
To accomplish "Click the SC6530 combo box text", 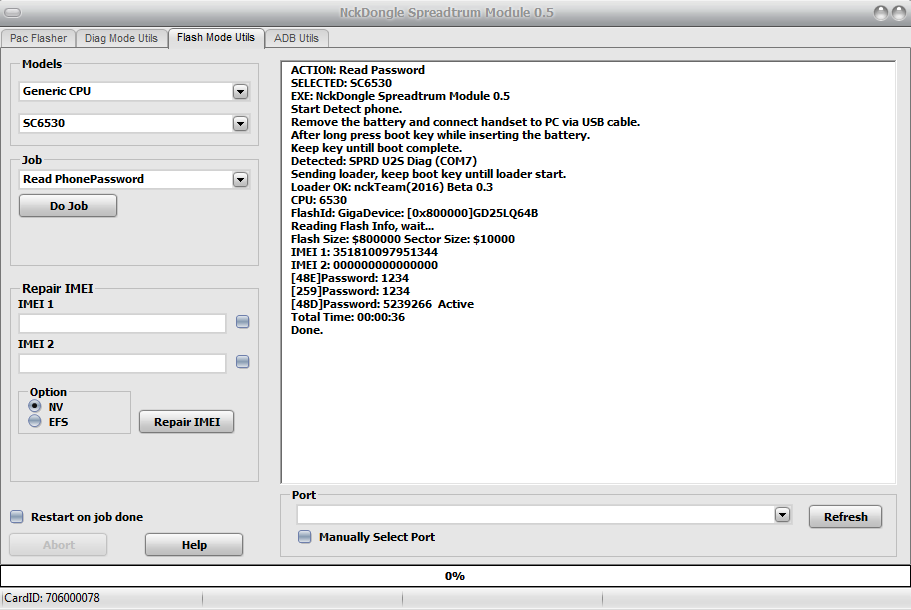I will pos(44,123).
